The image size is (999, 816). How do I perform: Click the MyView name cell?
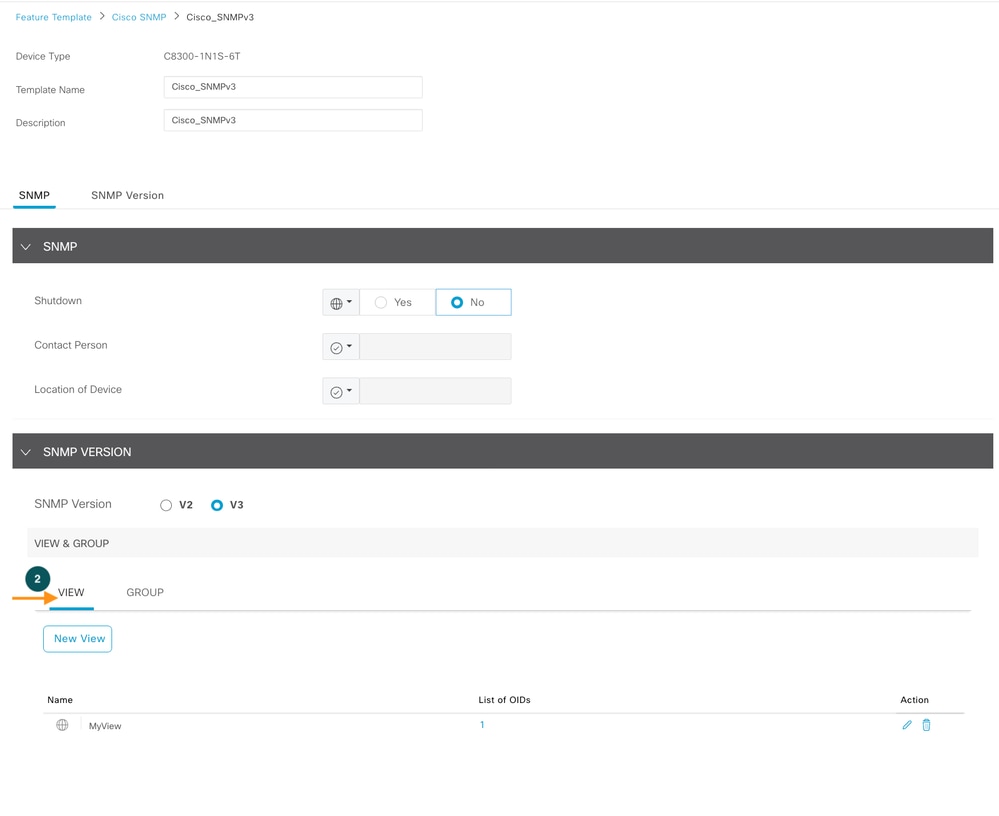(105, 726)
